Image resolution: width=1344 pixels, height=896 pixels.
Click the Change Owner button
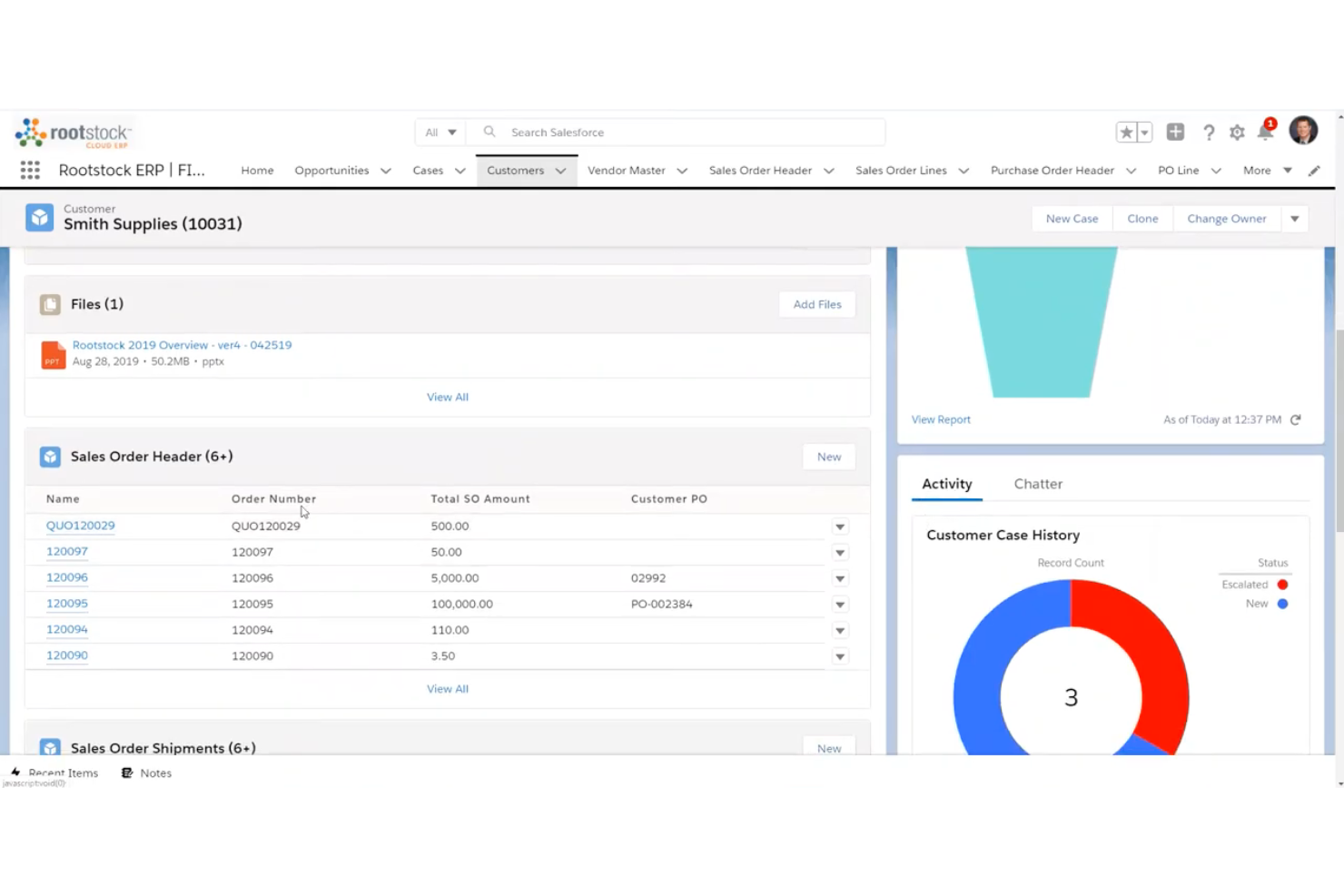click(x=1227, y=219)
